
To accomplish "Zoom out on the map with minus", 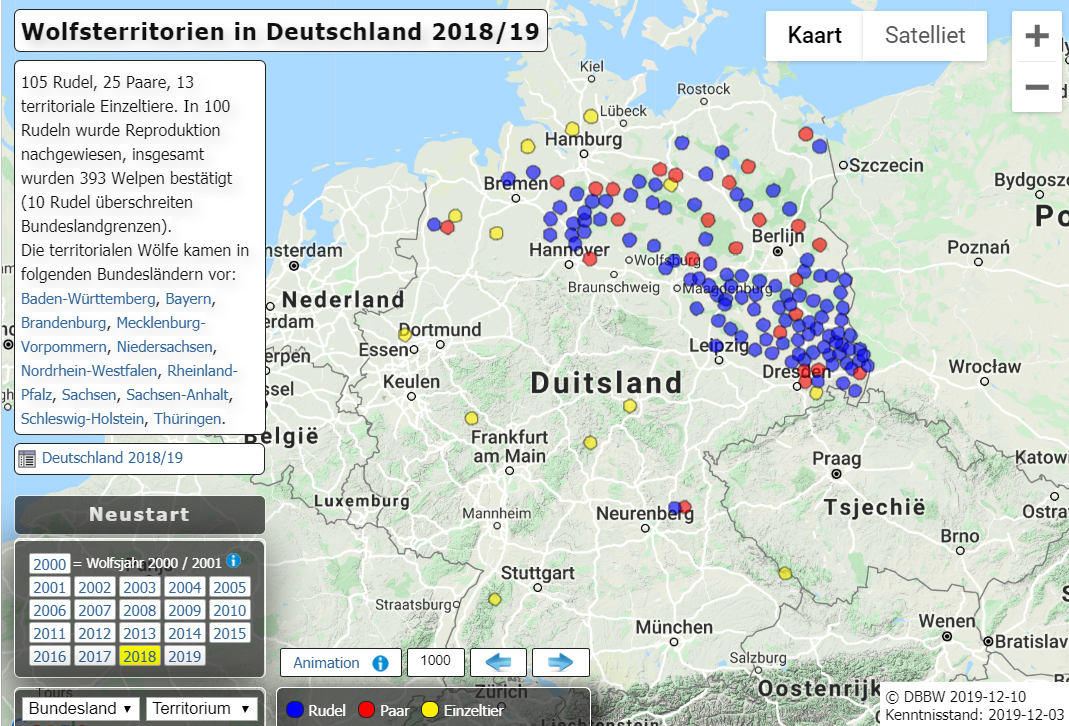I will click(1036, 88).
